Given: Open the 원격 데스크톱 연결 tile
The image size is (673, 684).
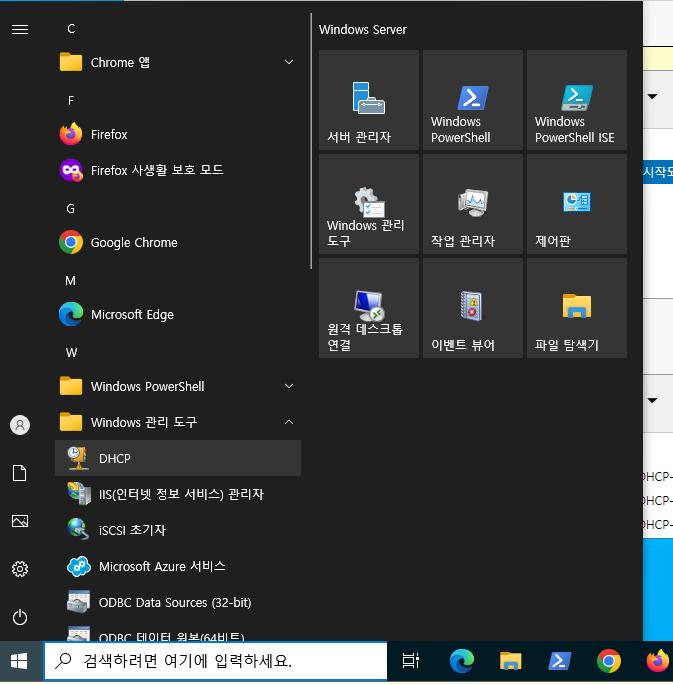Looking at the screenshot, I should coord(369,308).
